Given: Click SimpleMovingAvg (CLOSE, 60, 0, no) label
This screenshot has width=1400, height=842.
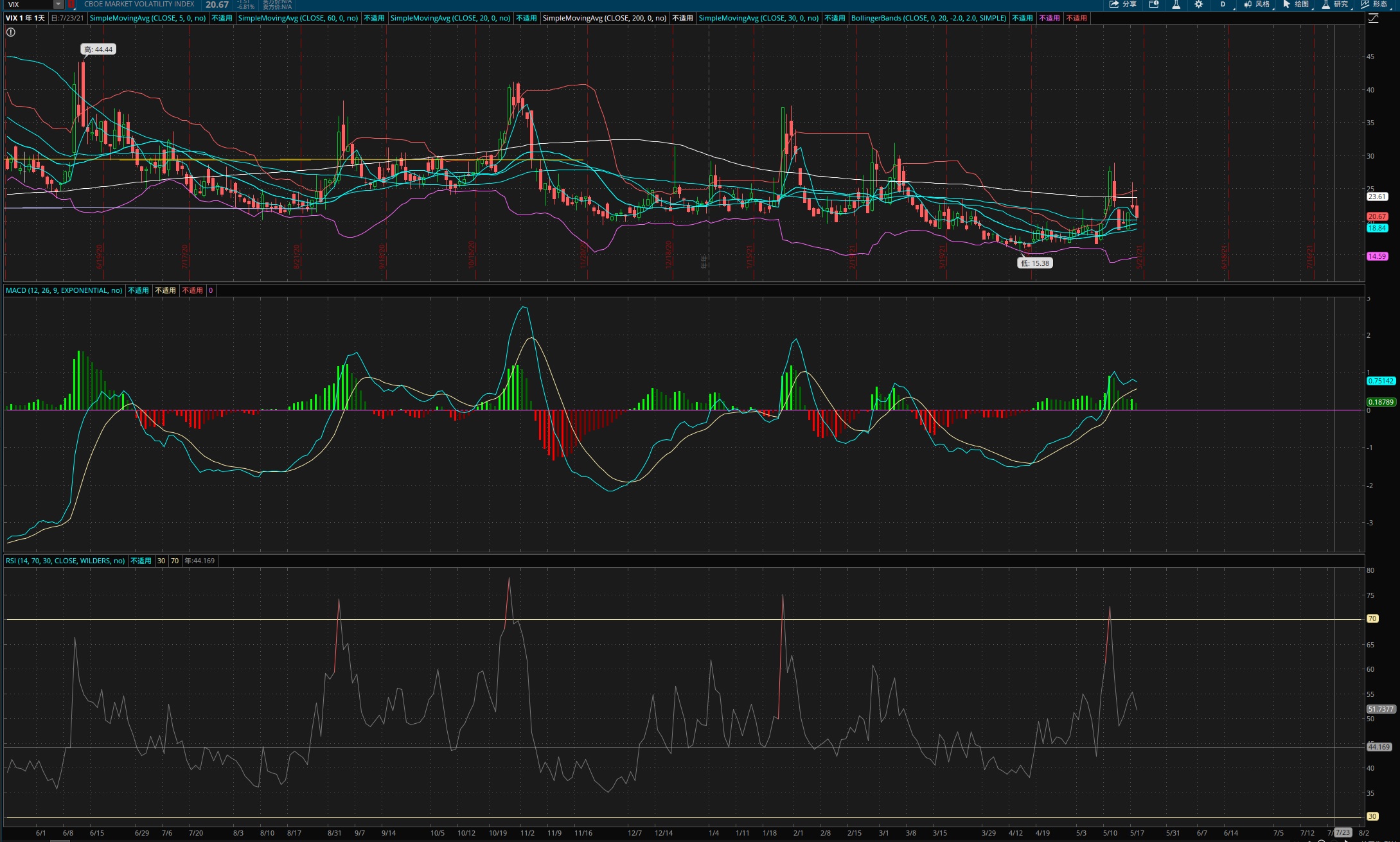Looking at the screenshot, I should tap(298, 18).
